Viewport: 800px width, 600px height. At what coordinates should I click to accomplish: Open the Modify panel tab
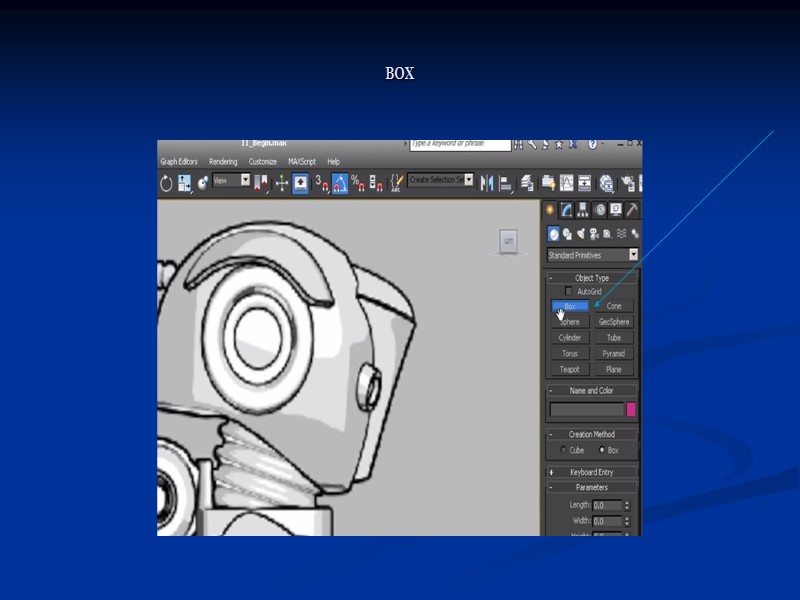[566, 210]
